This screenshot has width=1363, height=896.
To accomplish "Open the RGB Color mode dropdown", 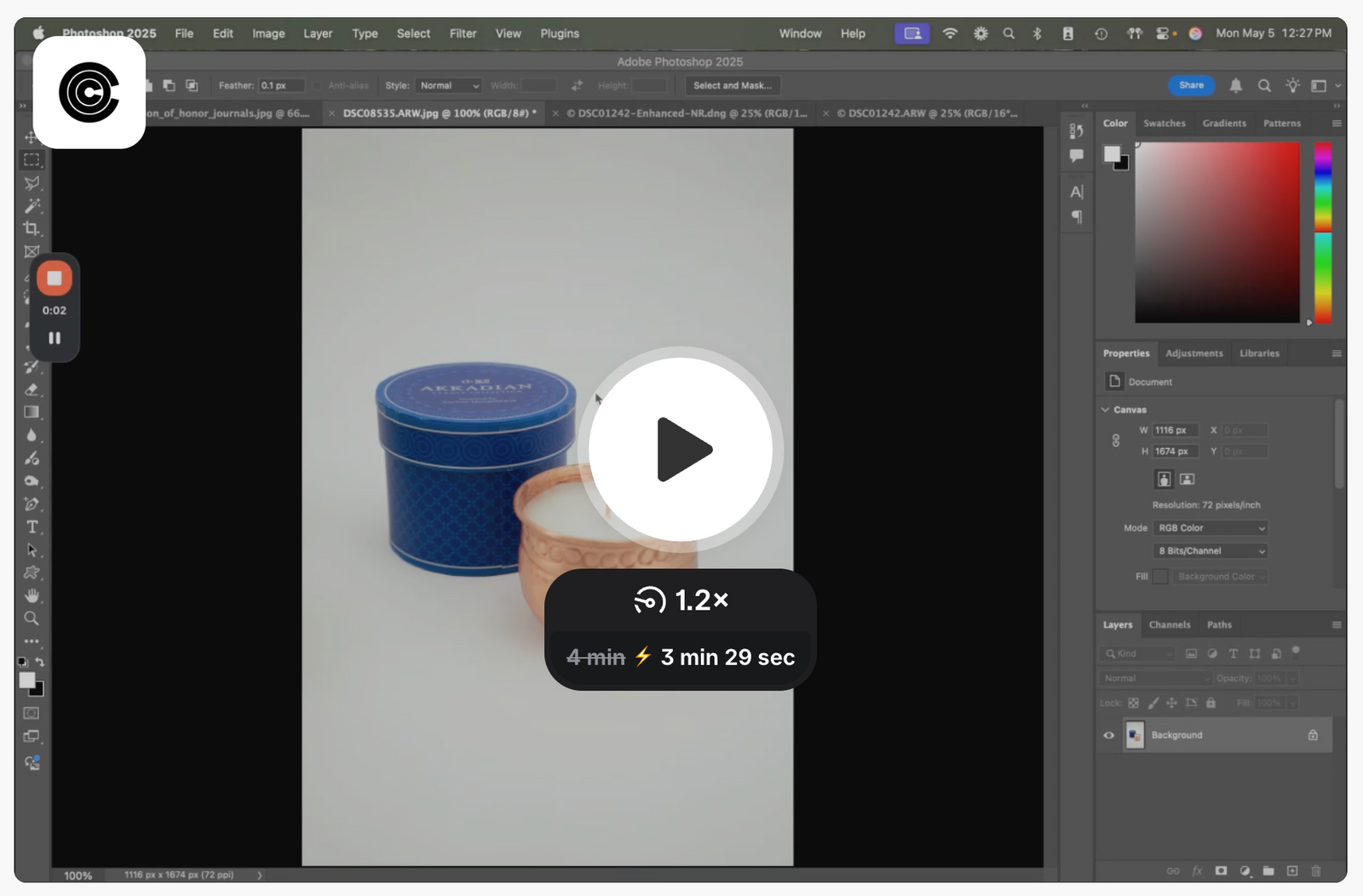I will [1210, 527].
